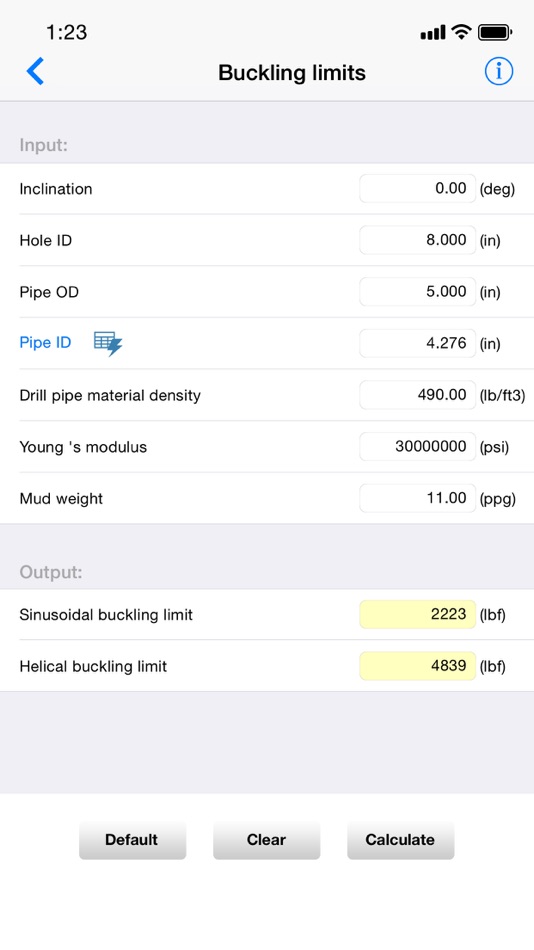Click the Clear button
The height and width of the screenshot is (950, 534).
(x=266, y=840)
